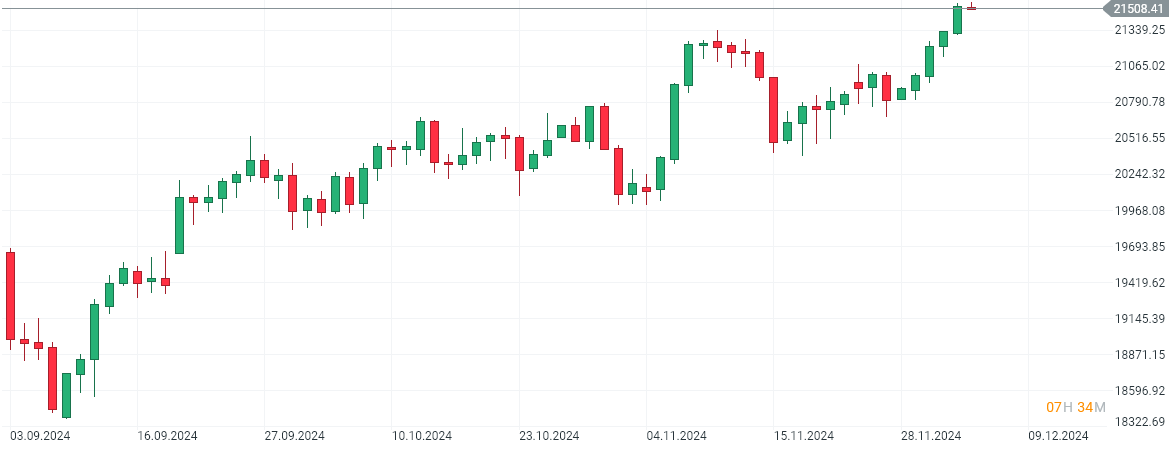Screen dimensions: 1175x461
Task: Select the 04.11.2024 time axis label
Action: (677, 436)
